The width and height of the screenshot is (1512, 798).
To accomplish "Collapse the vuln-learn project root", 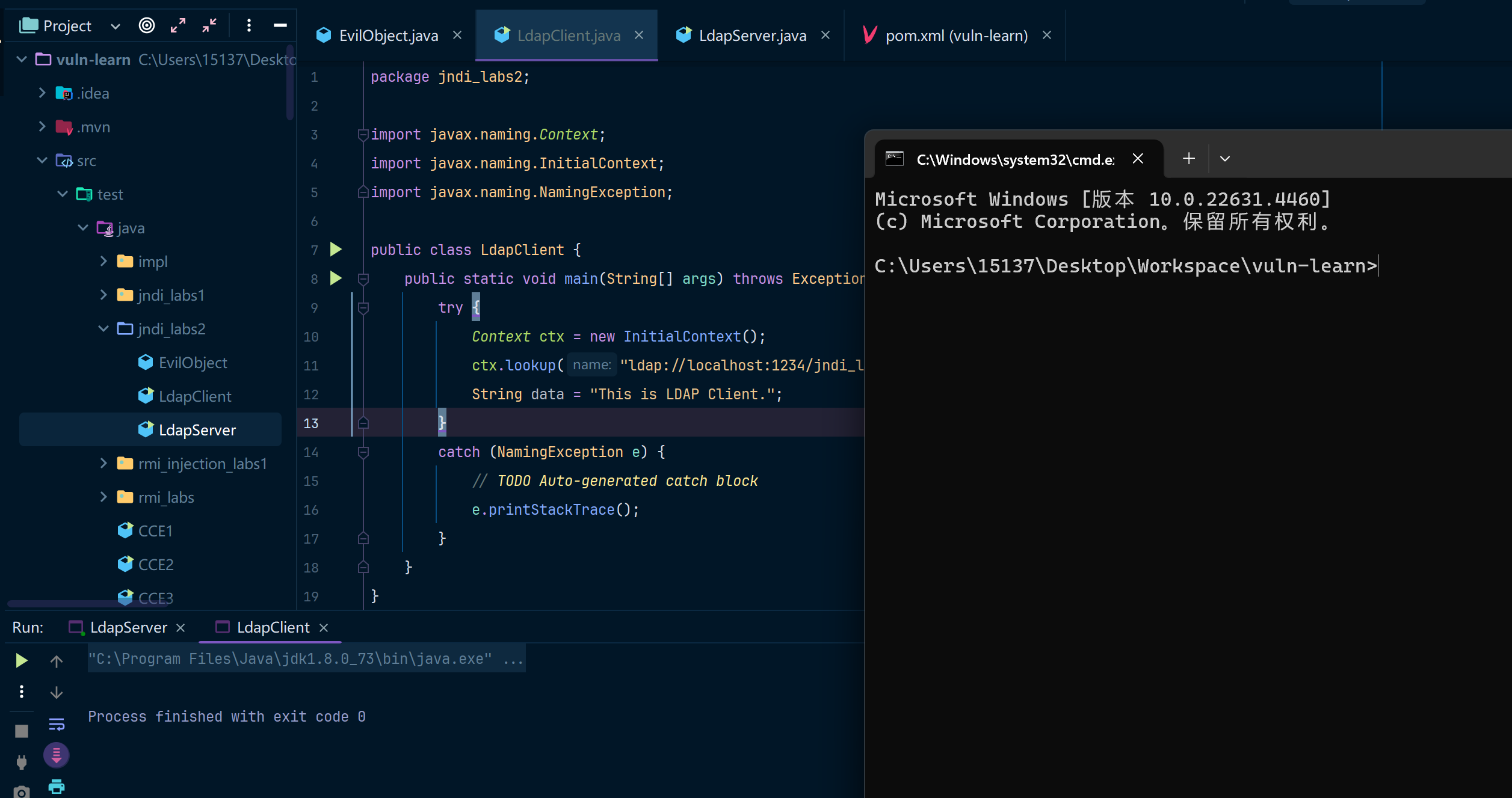I will (x=22, y=59).
